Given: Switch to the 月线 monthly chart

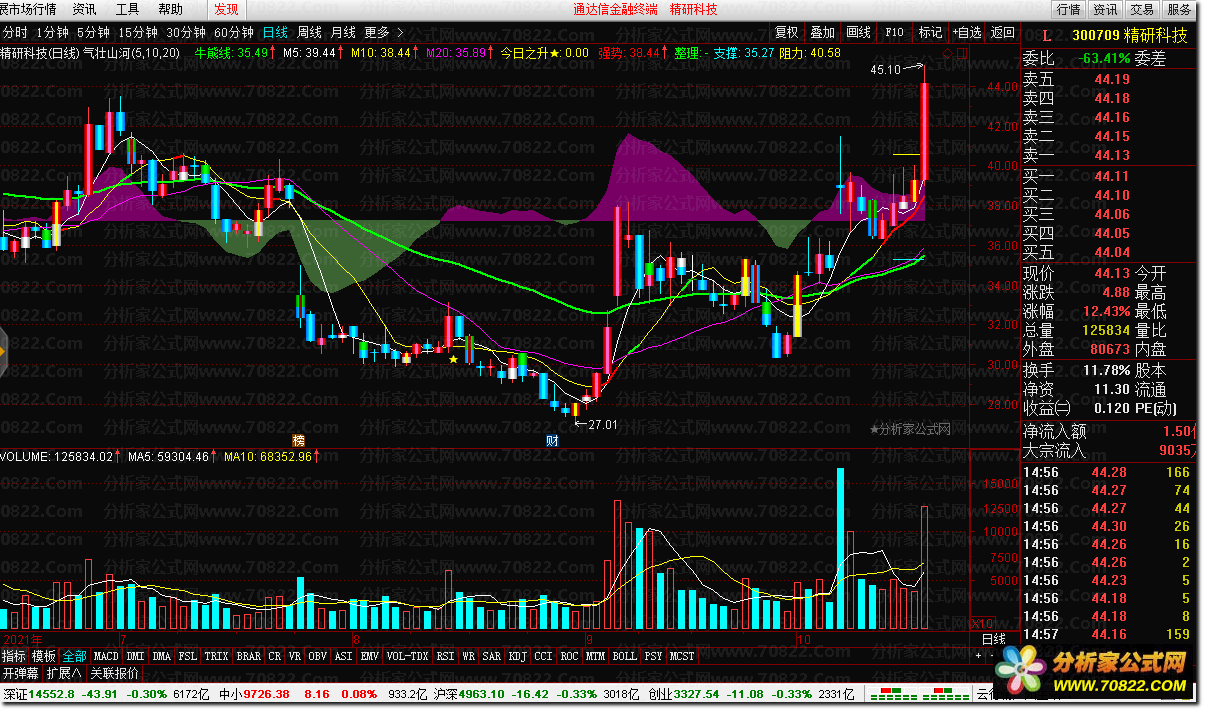Looking at the screenshot, I should 343,32.
